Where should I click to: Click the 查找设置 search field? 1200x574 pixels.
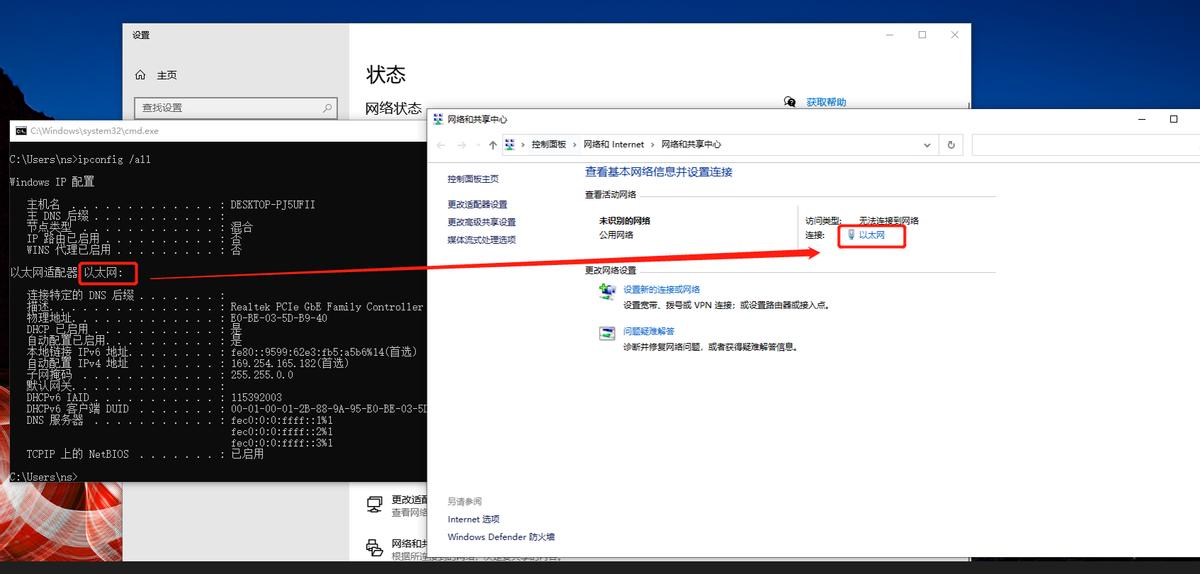tap(236, 107)
